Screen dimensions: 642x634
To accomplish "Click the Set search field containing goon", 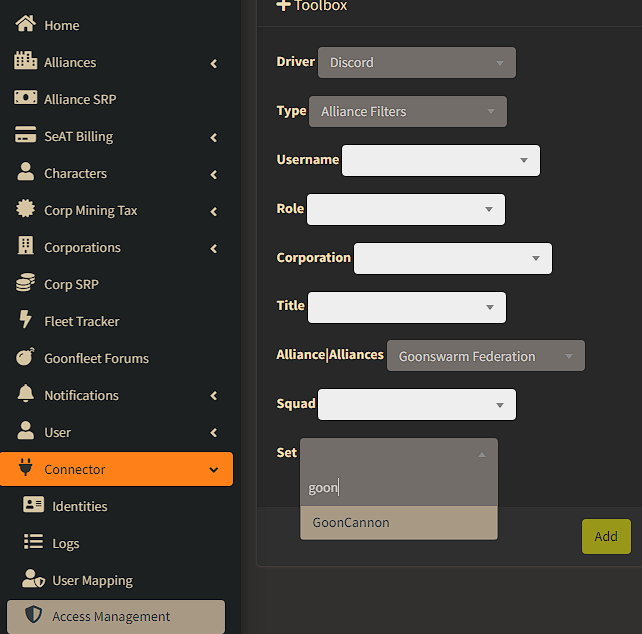I will [x=398, y=487].
